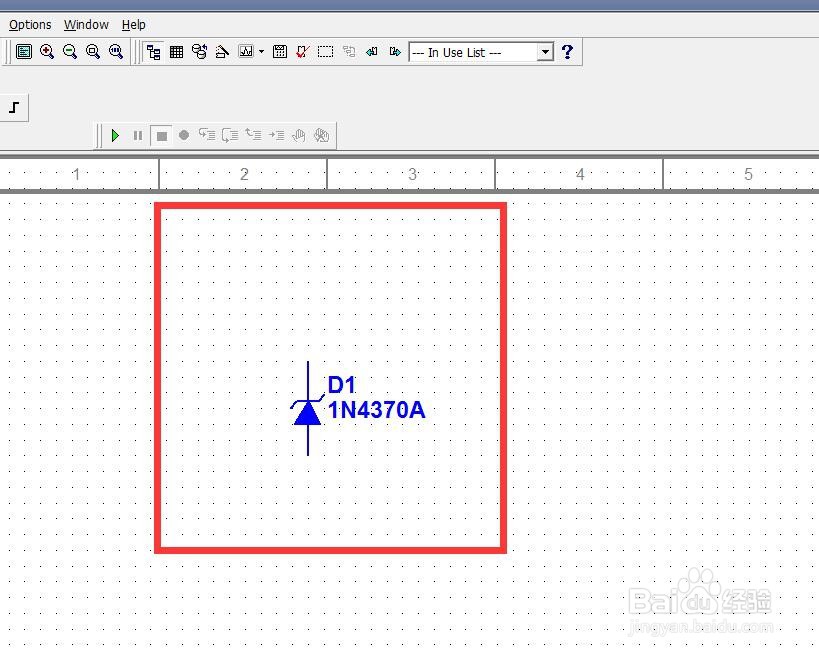Launch the Component Wizard icon
The height and width of the screenshot is (655, 819).
(x=223, y=52)
